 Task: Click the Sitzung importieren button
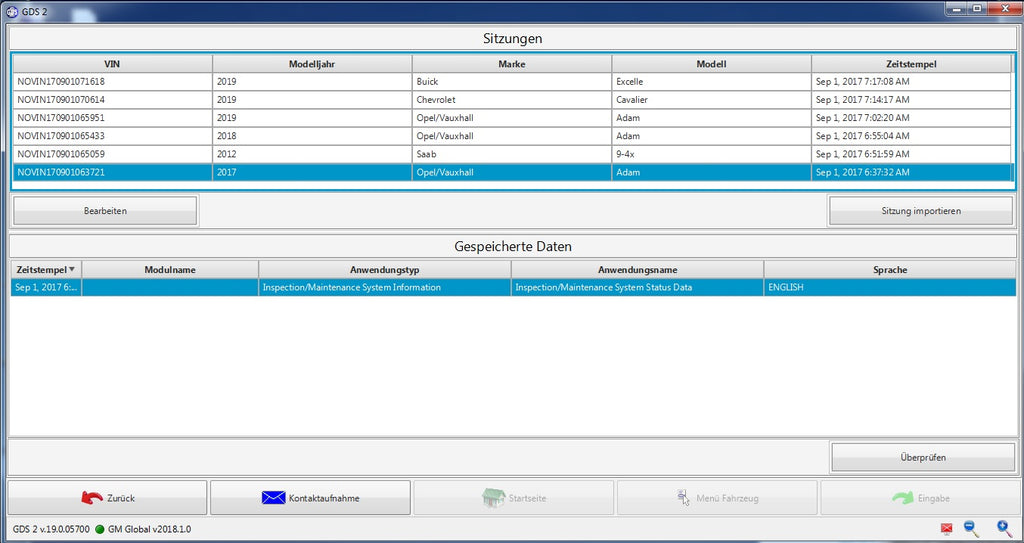coord(920,211)
